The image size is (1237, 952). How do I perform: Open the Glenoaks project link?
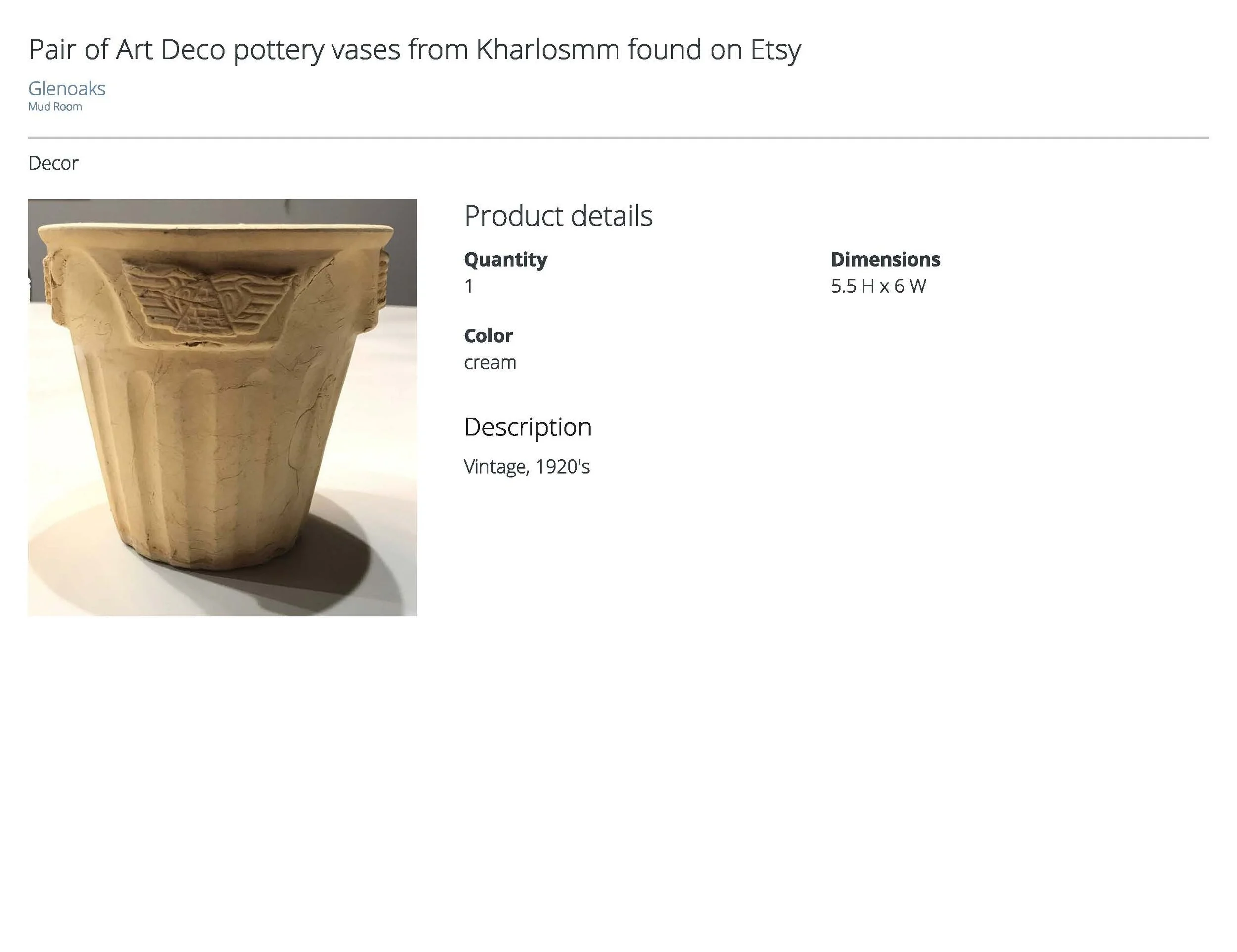67,89
